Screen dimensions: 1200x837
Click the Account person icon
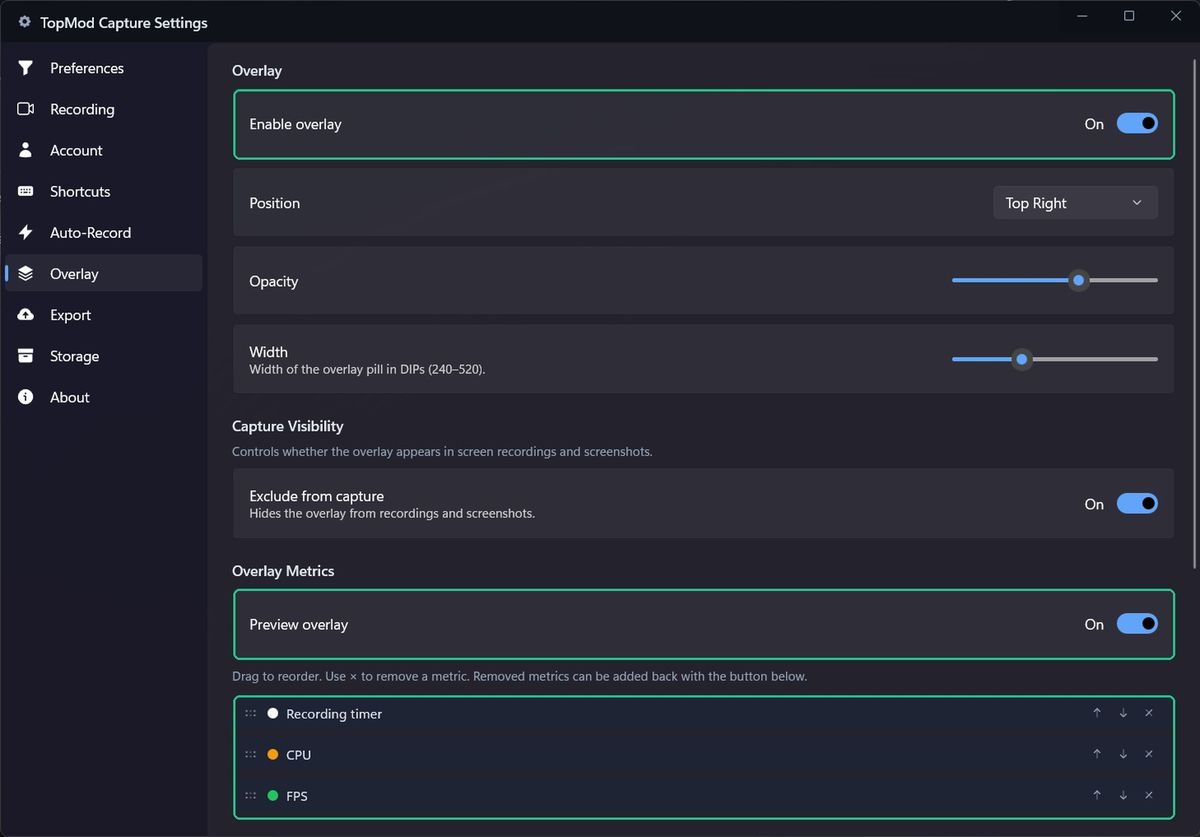coord(26,150)
